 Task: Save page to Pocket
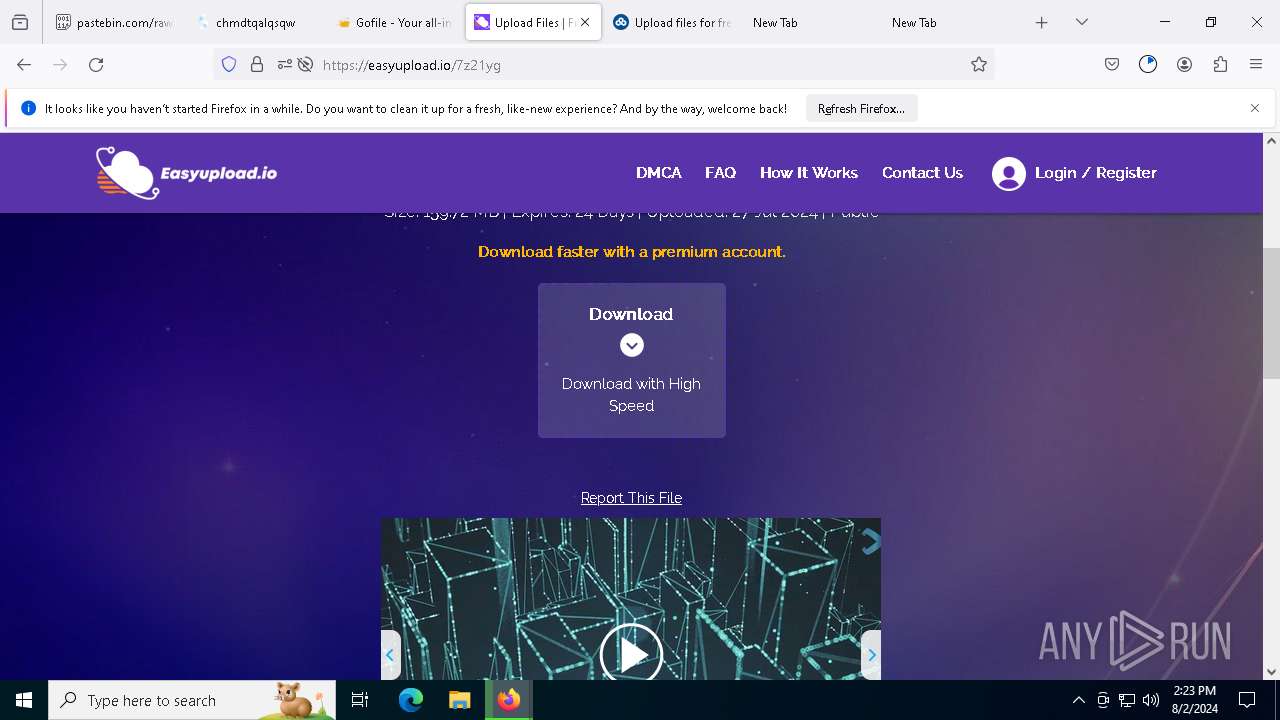tap(1112, 64)
